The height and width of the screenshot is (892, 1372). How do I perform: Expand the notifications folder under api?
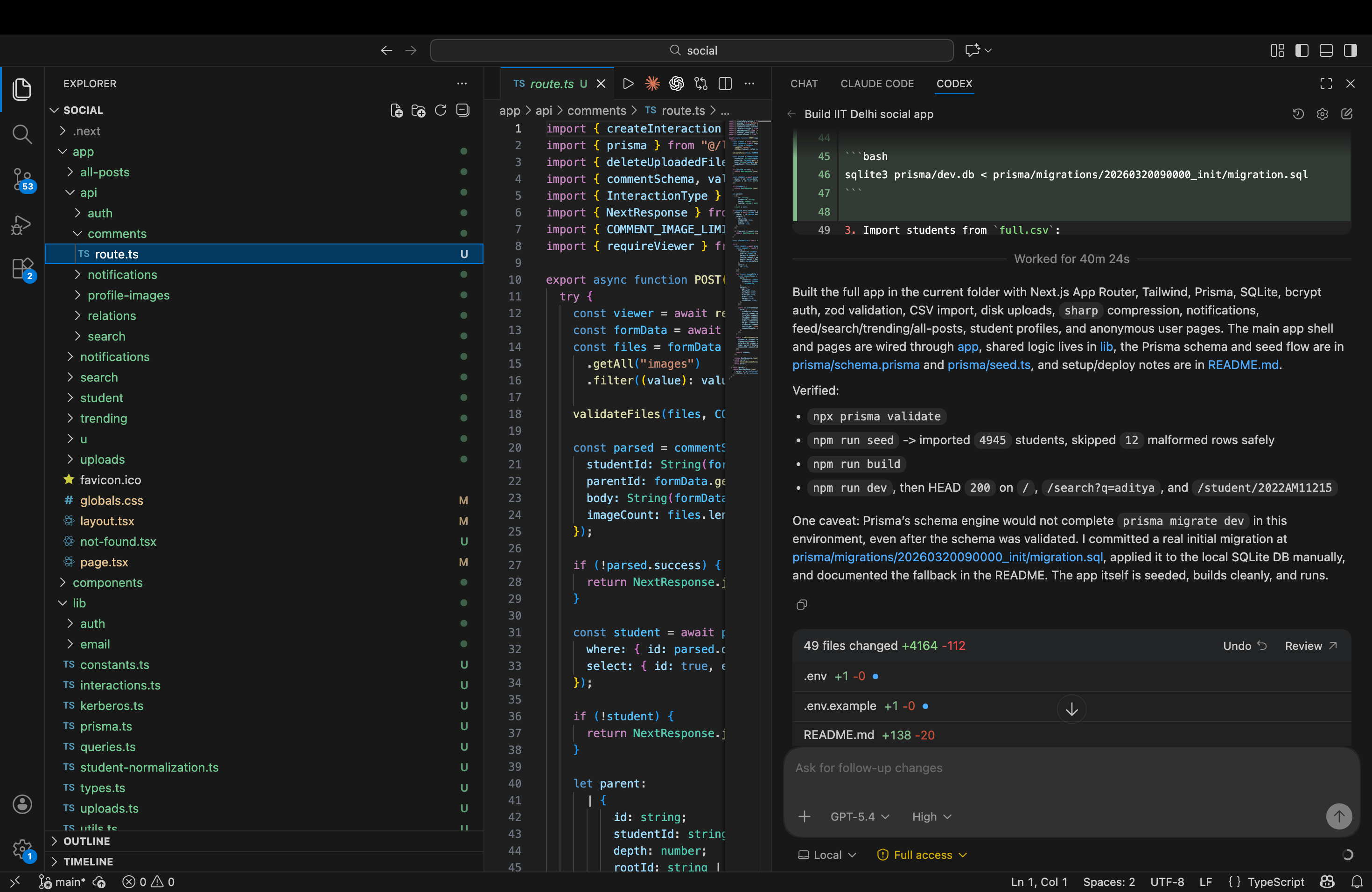[122, 275]
